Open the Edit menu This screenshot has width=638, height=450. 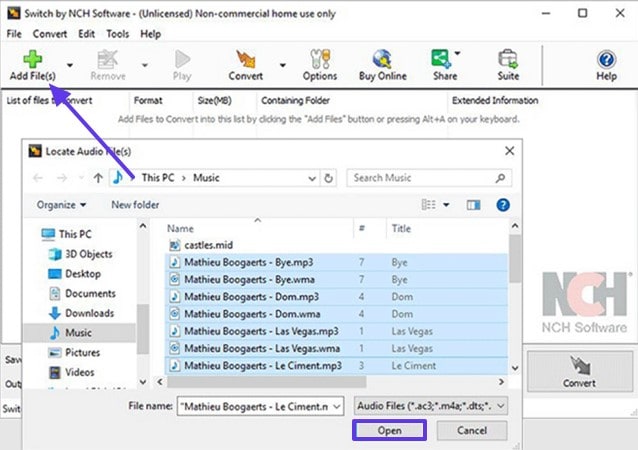click(86, 34)
